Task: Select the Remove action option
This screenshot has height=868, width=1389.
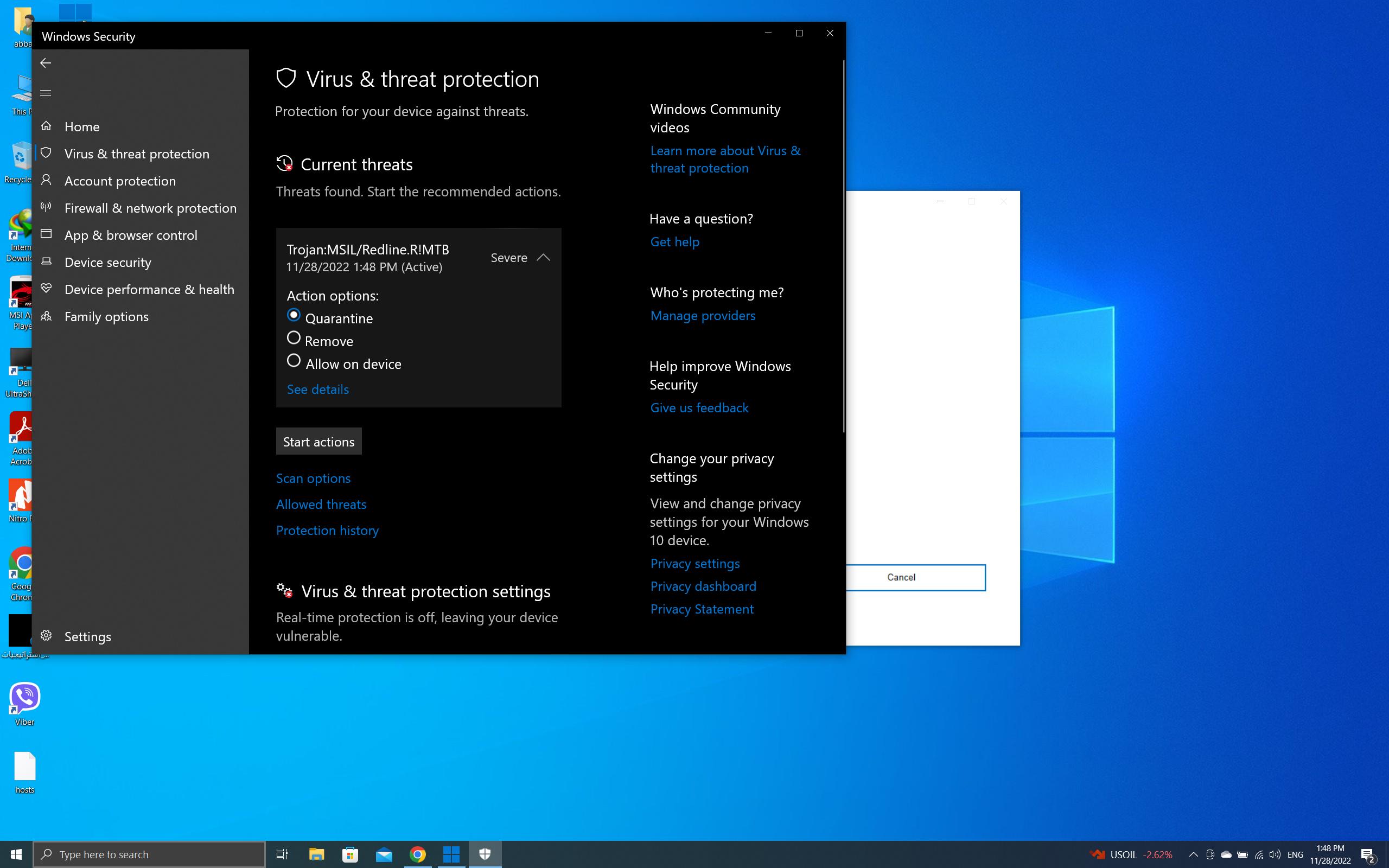Action: pos(294,338)
